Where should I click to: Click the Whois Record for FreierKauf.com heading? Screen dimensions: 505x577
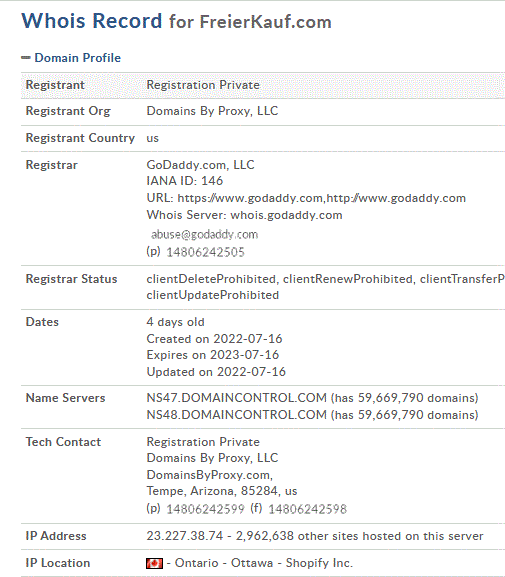point(177,21)
